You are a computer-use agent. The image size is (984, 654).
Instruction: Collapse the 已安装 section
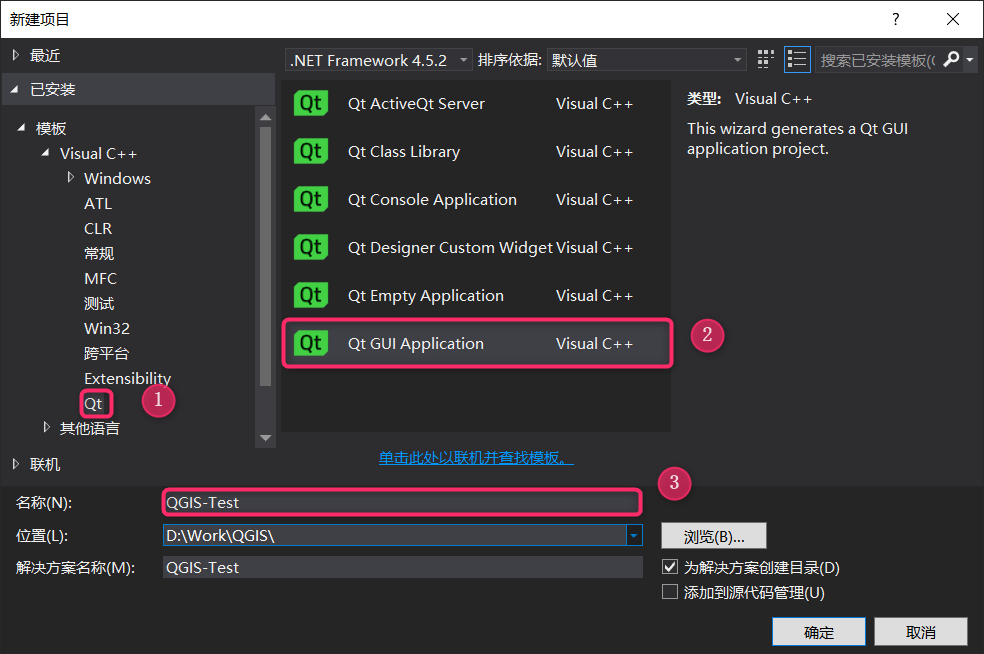point(14,89)
